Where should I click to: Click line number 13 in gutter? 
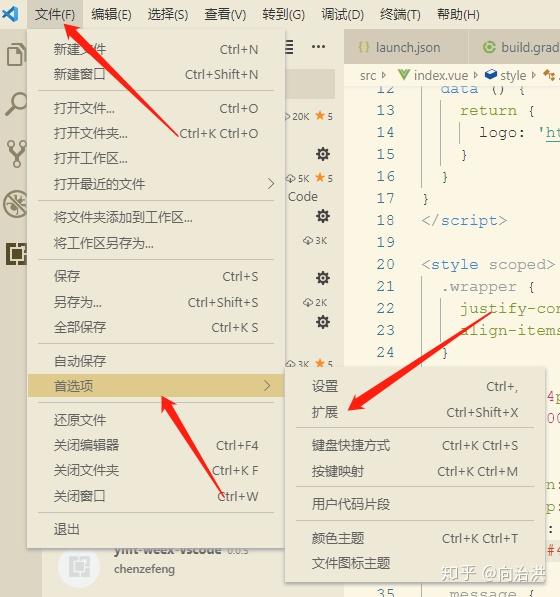385,110
